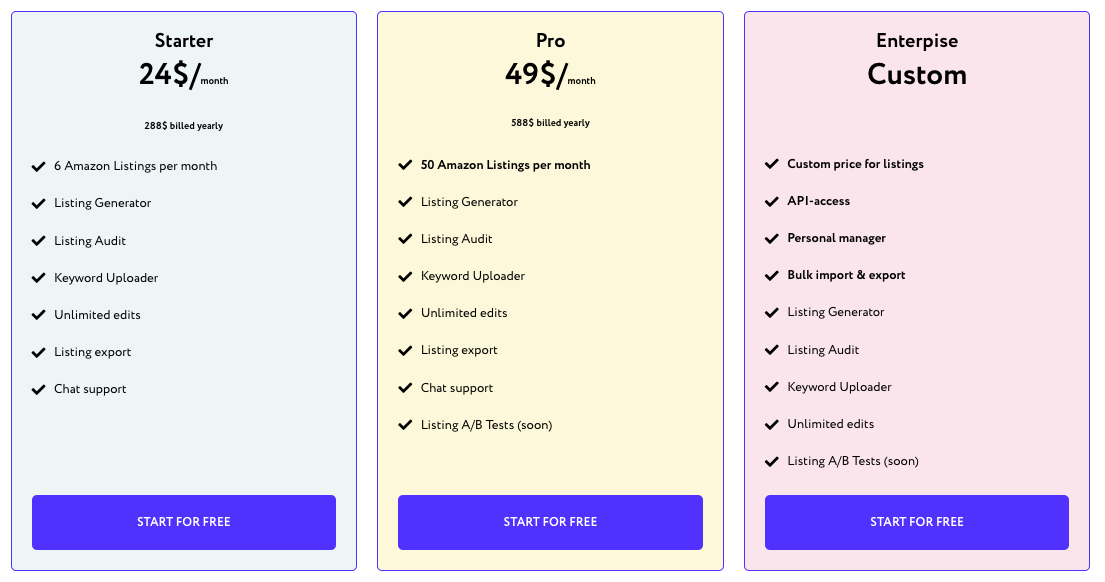Image resolution: width=1105 pixels, height=582 pixels.
Task: Click the Enterprise plan START FOR FREE button
Action: tap(917, 522)
